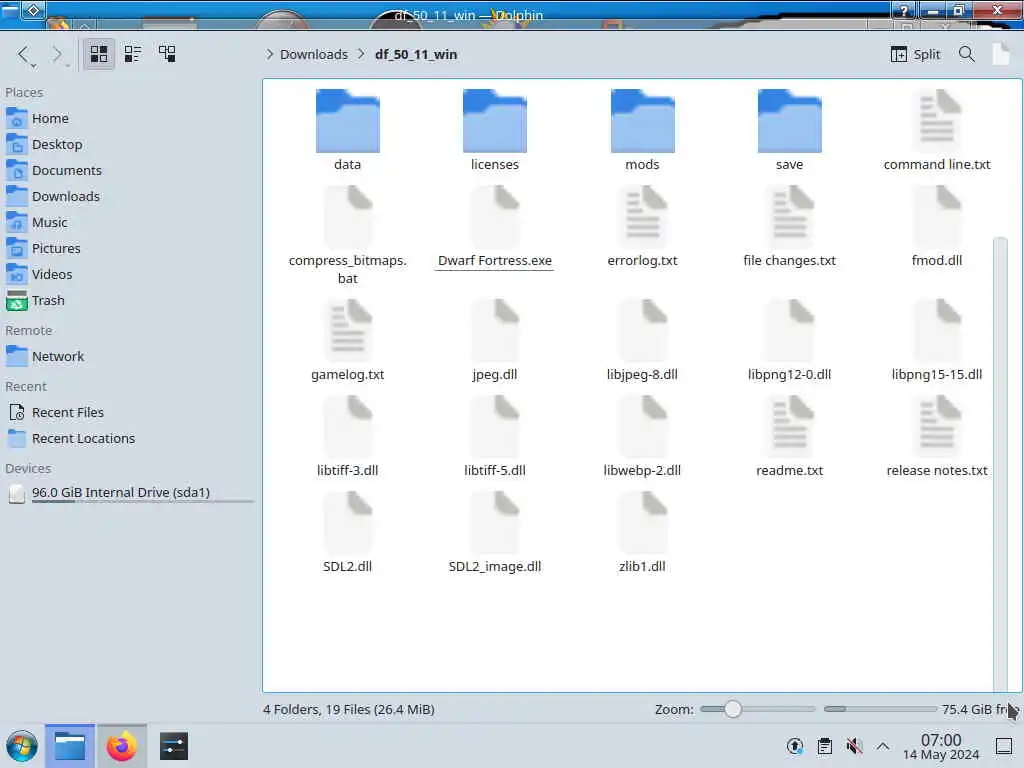Open the start menu launcher

click(22, 746)
